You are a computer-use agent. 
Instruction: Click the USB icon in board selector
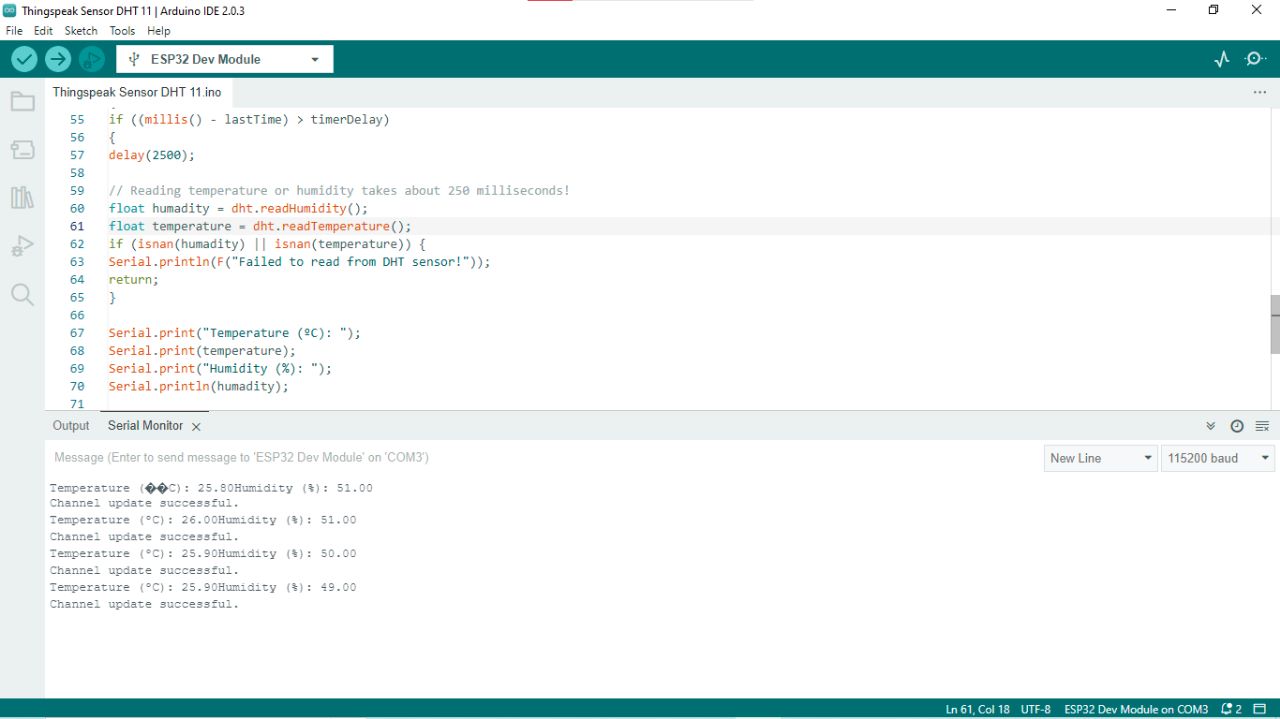[x=134, y=59]
